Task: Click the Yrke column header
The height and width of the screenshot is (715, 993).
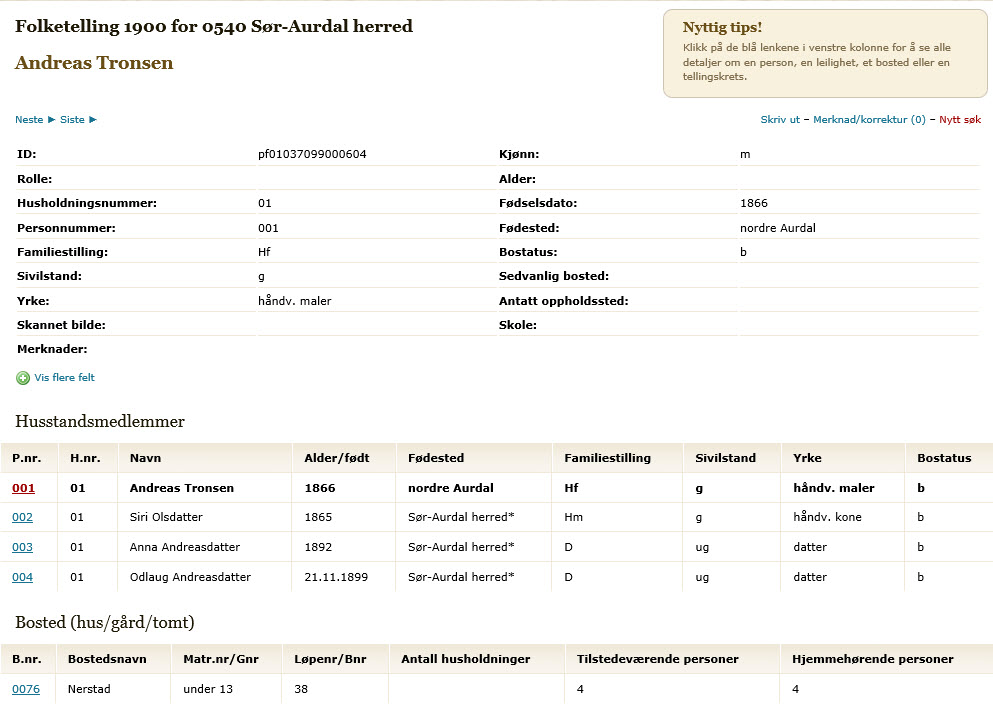Action: [807, 458]
